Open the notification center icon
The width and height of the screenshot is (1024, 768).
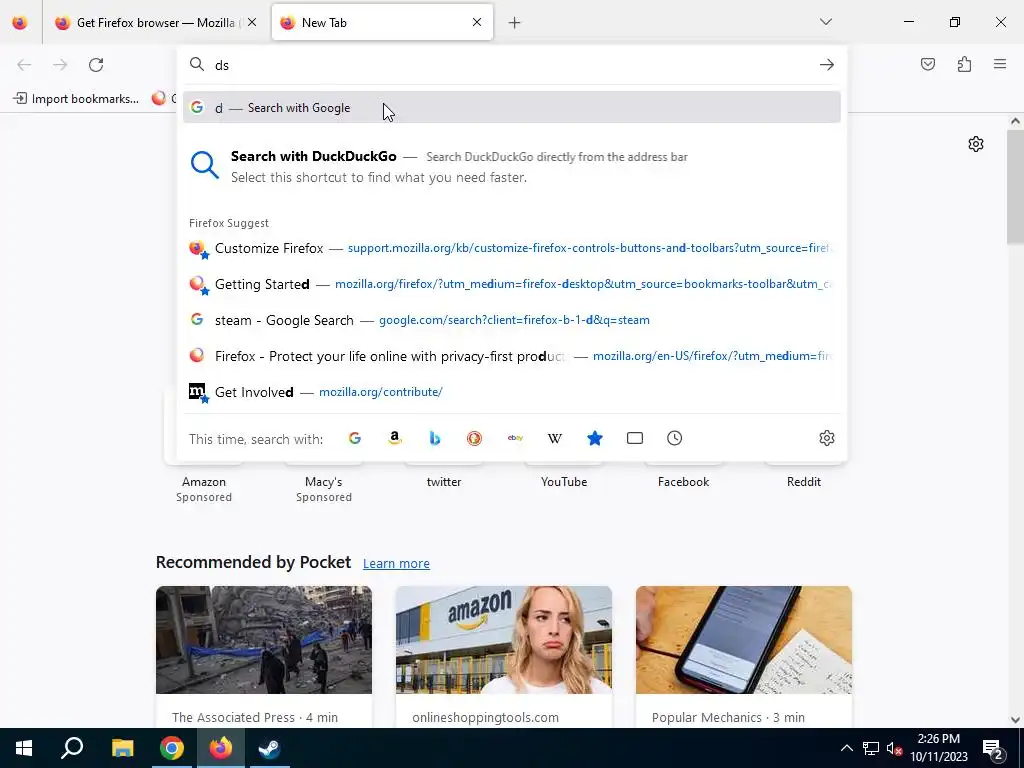993,748
